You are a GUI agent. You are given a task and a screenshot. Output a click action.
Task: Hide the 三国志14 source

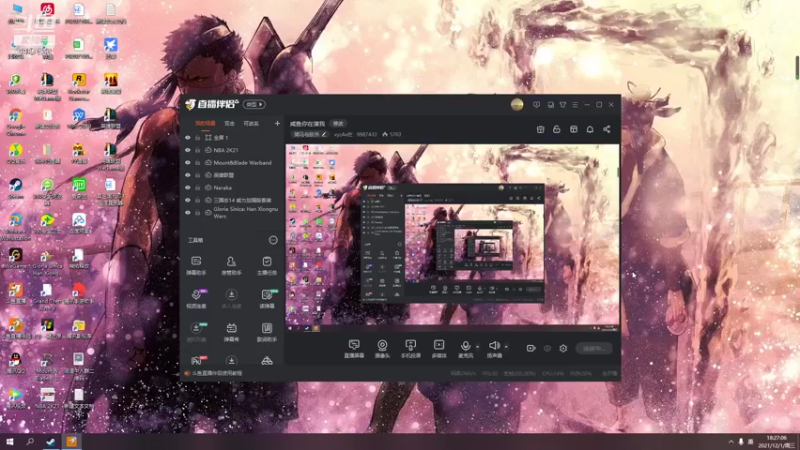click(188, 200)
